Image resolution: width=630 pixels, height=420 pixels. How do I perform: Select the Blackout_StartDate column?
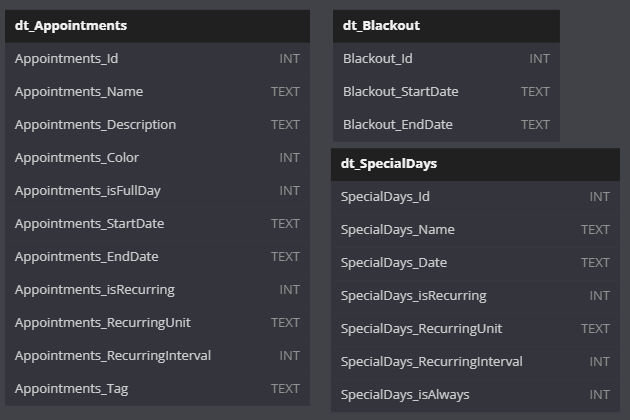(x=446, y=92)
